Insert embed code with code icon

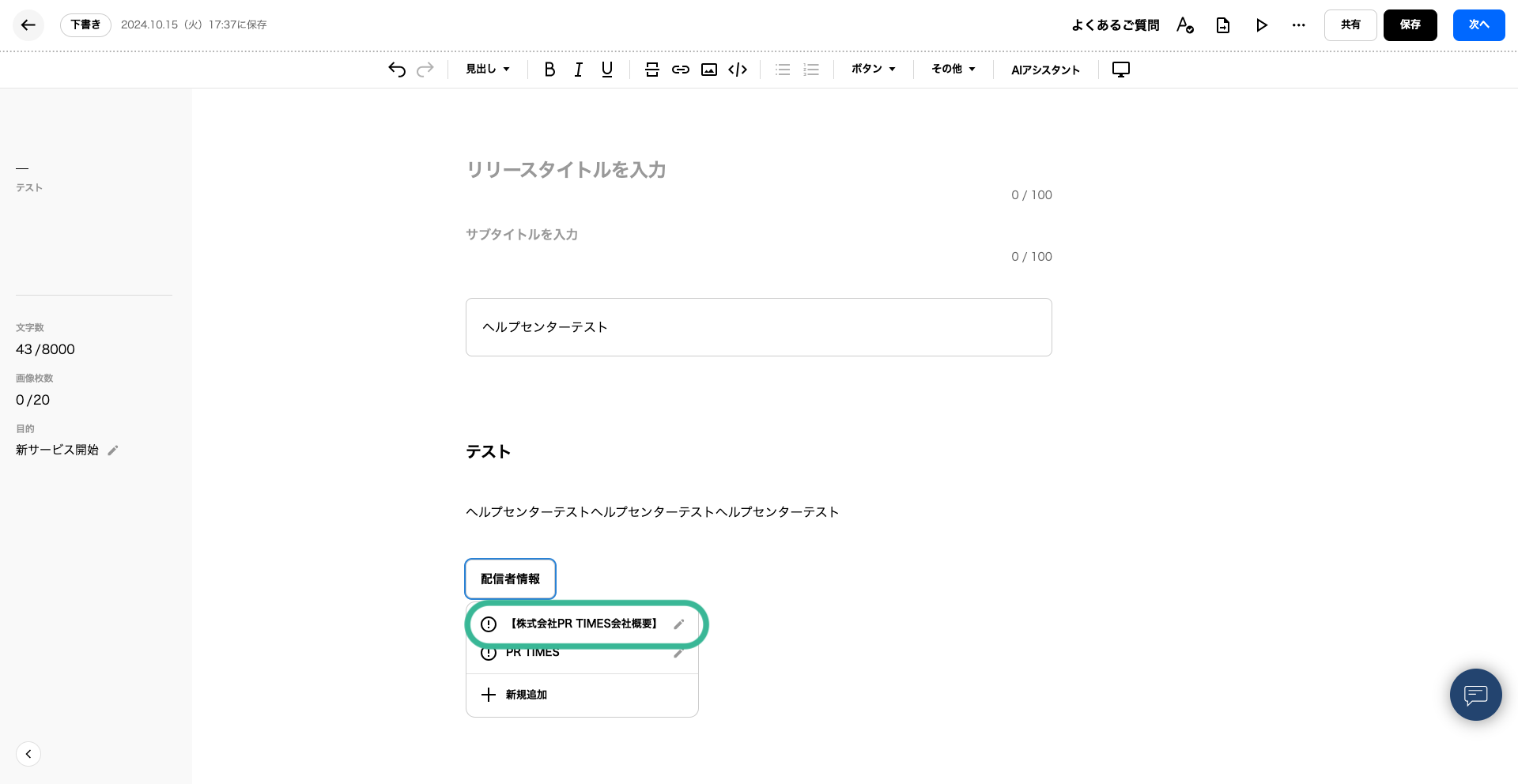pyautogui.click(x=738, y=70)
